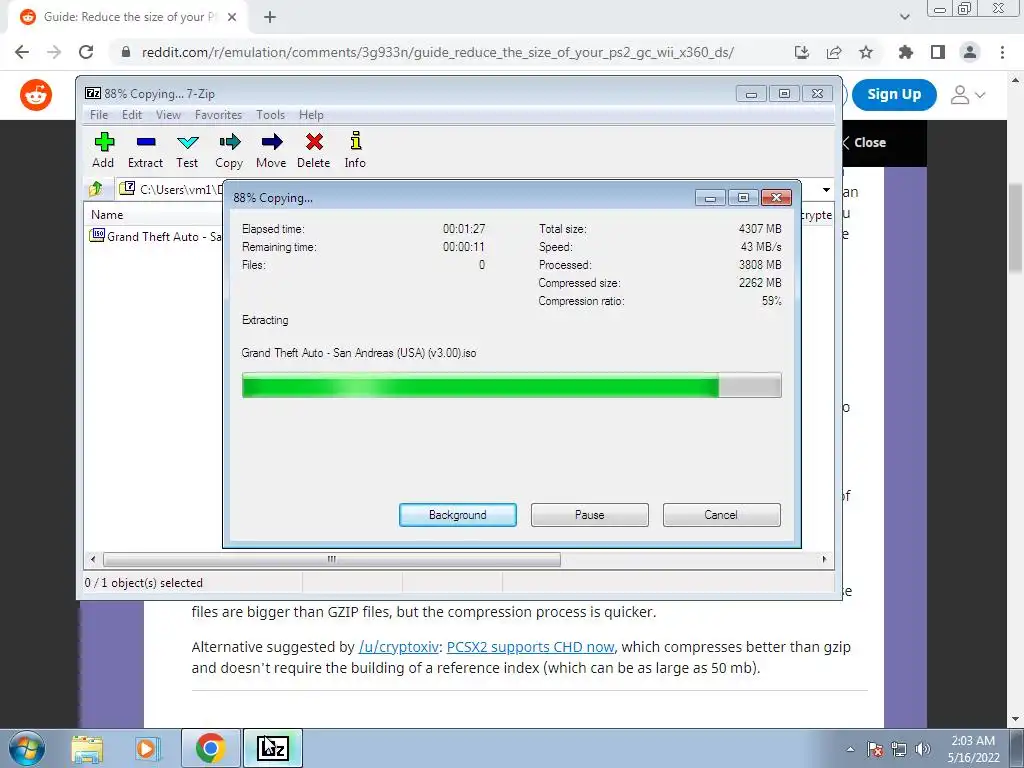Open Windows Media Player from taskbar

148,748
